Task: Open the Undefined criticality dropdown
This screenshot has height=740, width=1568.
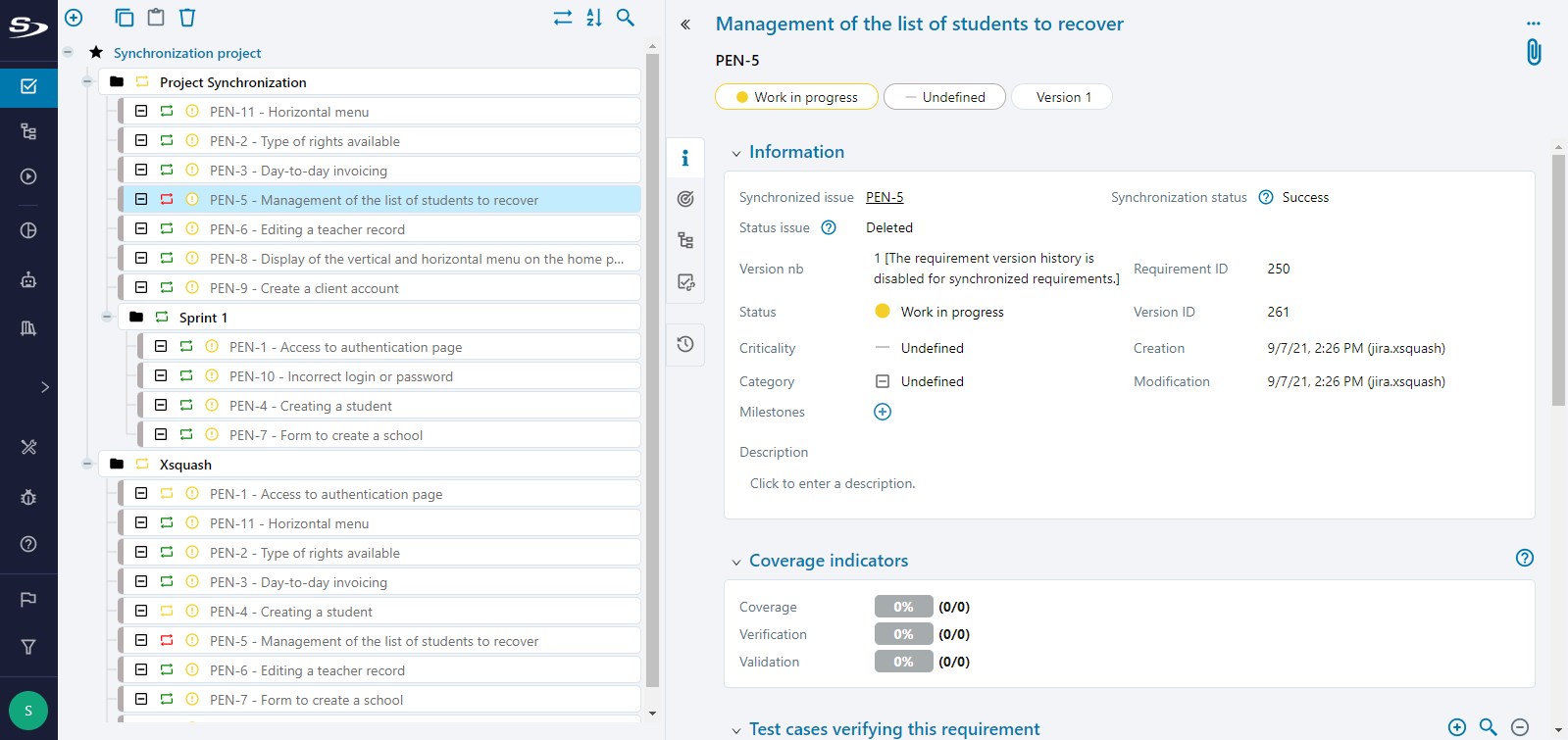Action: tap(944, 97)
